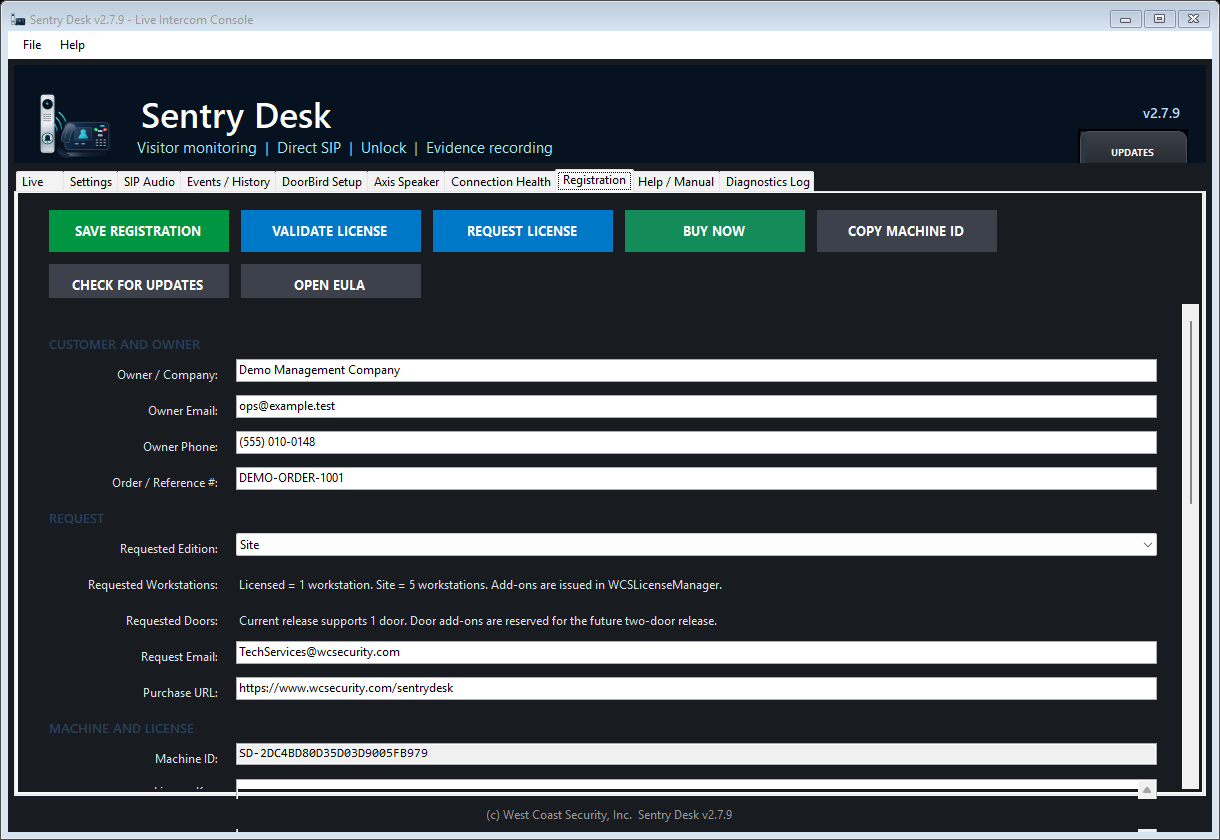Screen dimensions: 1220x840
Task: Click the MACHINE AND LICENSE section heading
Action: pos(122,728)
